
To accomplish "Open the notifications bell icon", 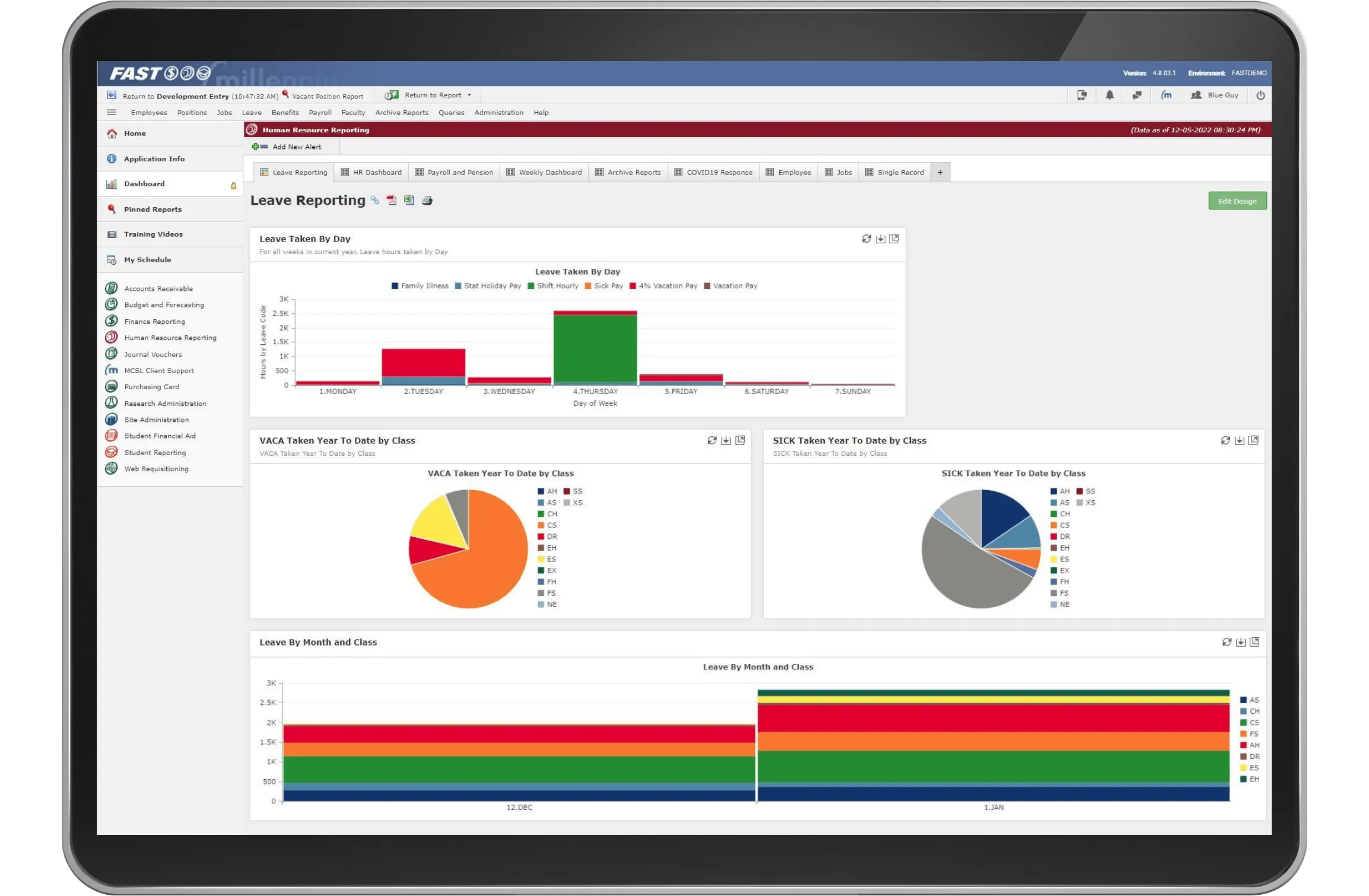I will (x=1109, y=95).
